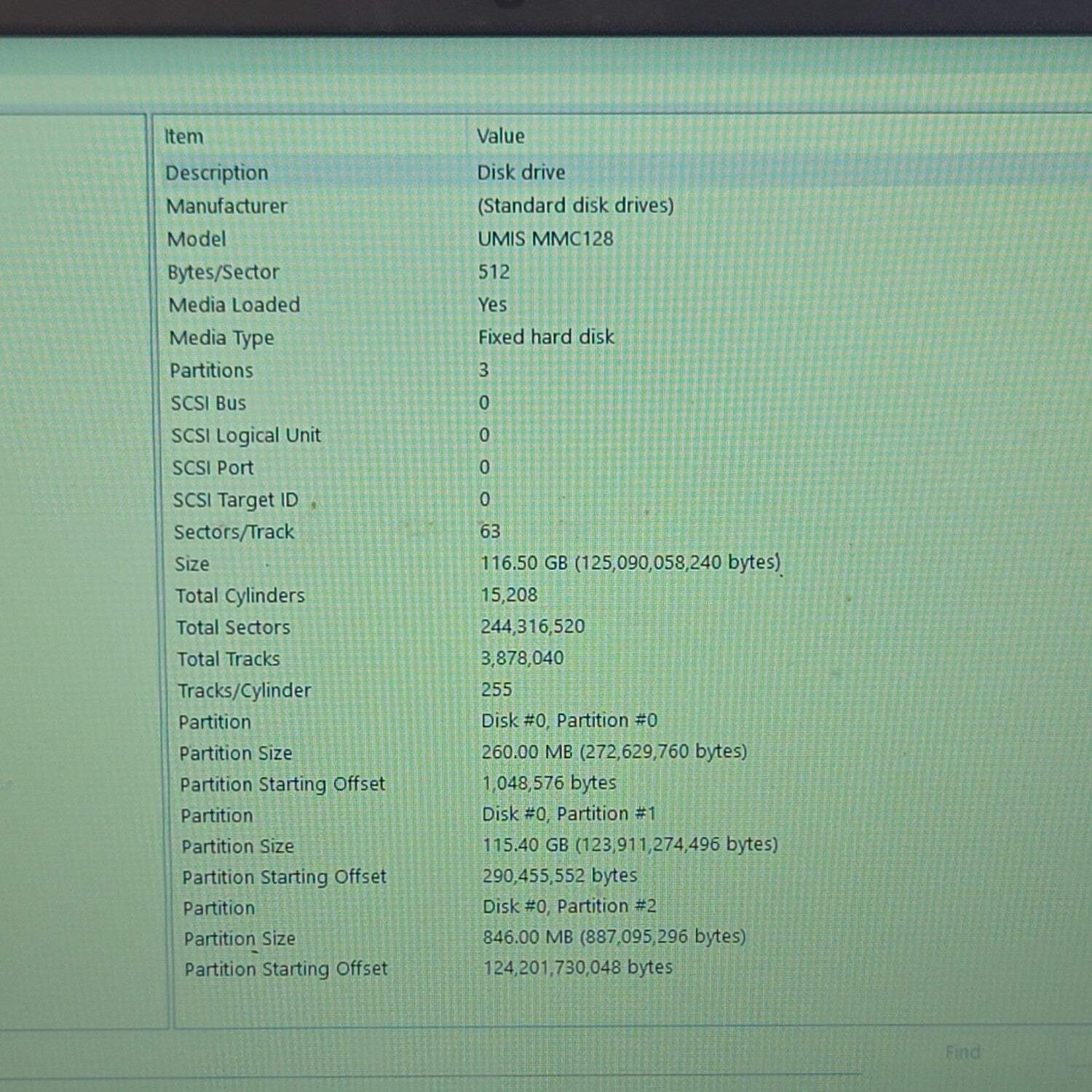This screenshot has height=1092, width=1092.
Task: Click the faint Find button
Action: pyautogui.click(x=962, y=1052)
